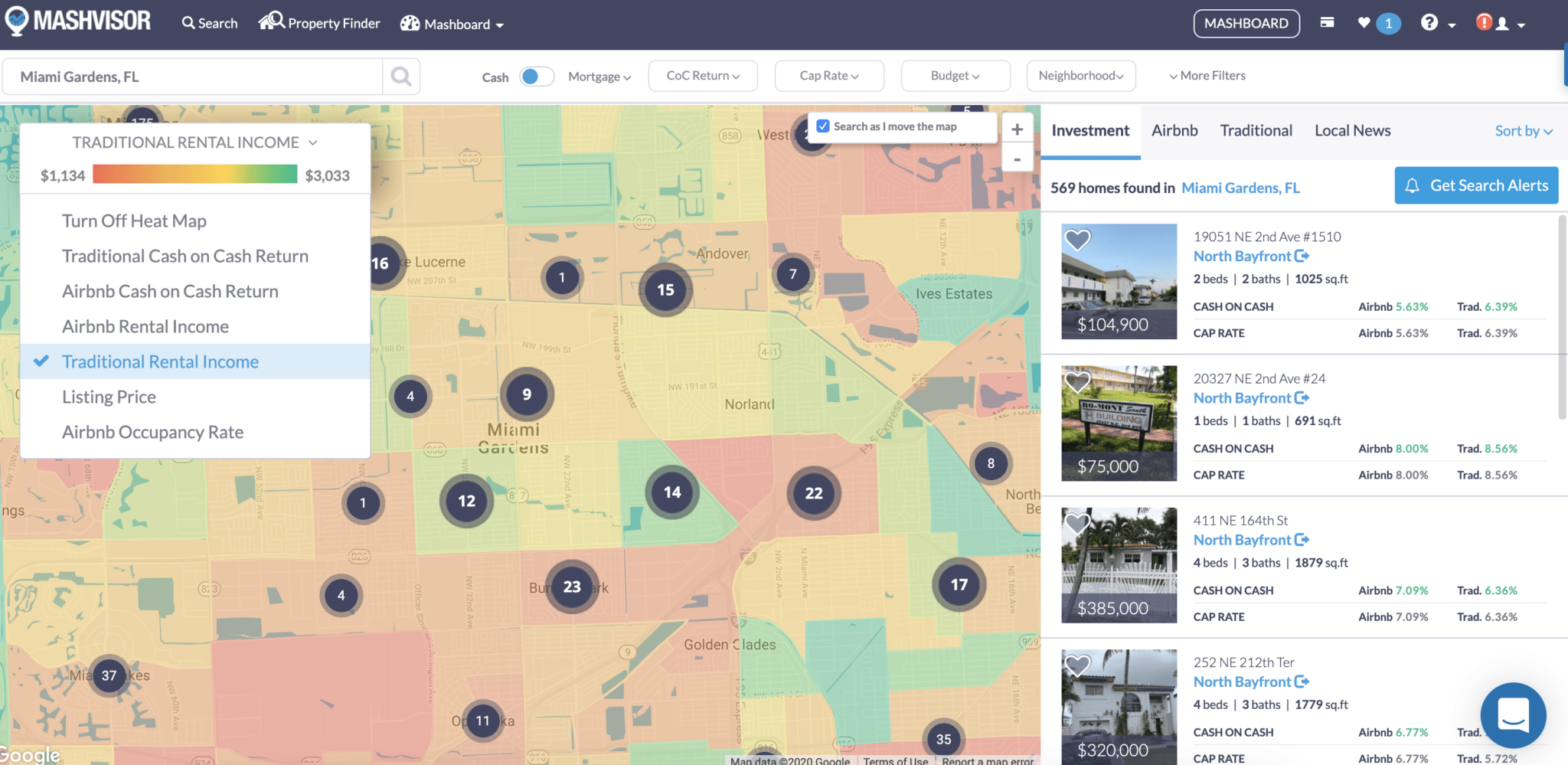
Task: Open the Intercom chat bubble
Action: pos(1514,715)
